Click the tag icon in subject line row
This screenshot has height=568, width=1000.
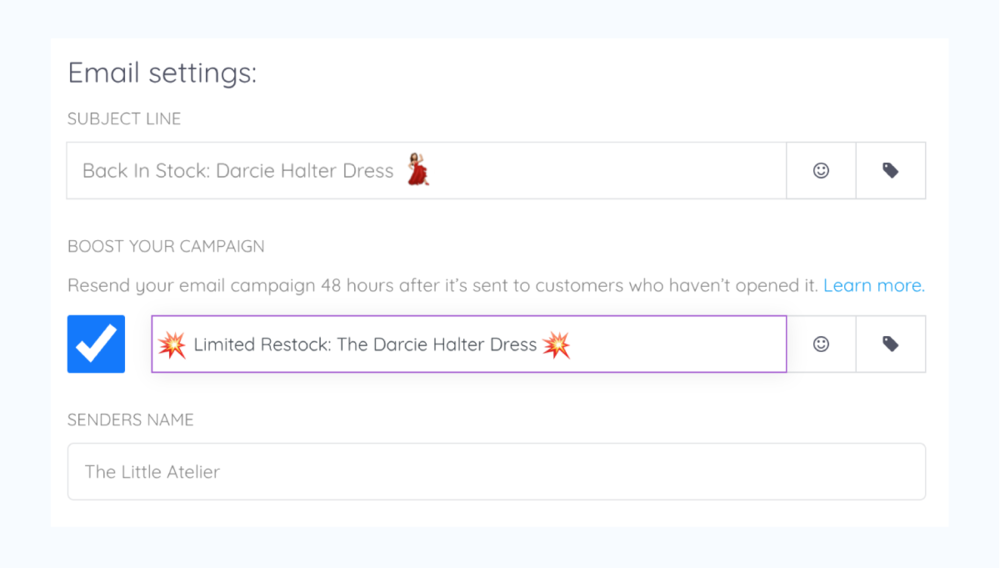pyautogui.click(x=890, y=171)
